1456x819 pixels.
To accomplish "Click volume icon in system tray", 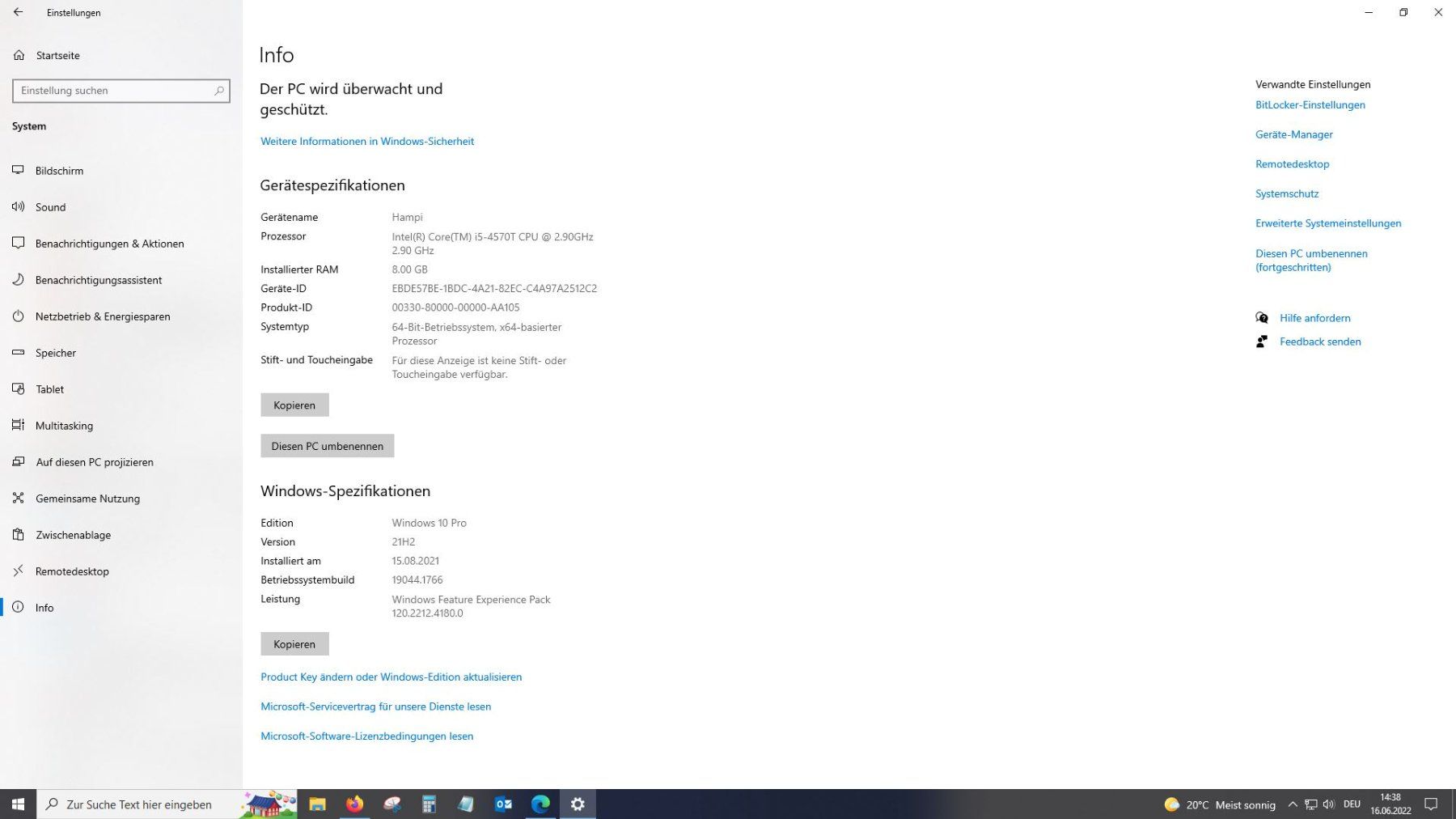I will [1328, 804].
